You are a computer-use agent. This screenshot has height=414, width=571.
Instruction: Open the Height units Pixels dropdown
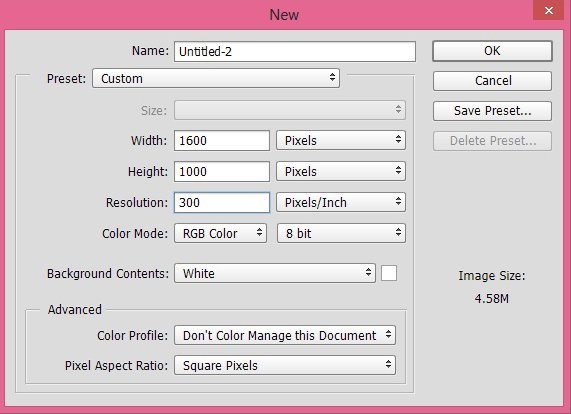tap(341, 171)
